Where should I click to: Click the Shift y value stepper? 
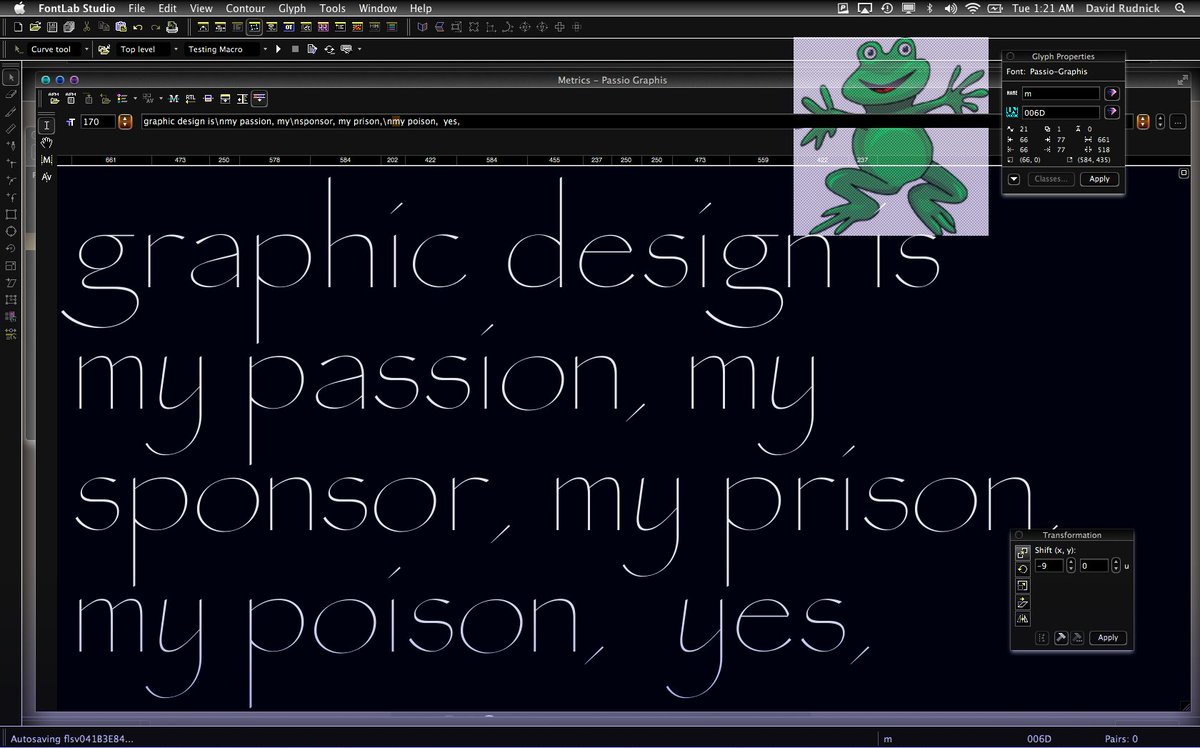point(1116,566)
